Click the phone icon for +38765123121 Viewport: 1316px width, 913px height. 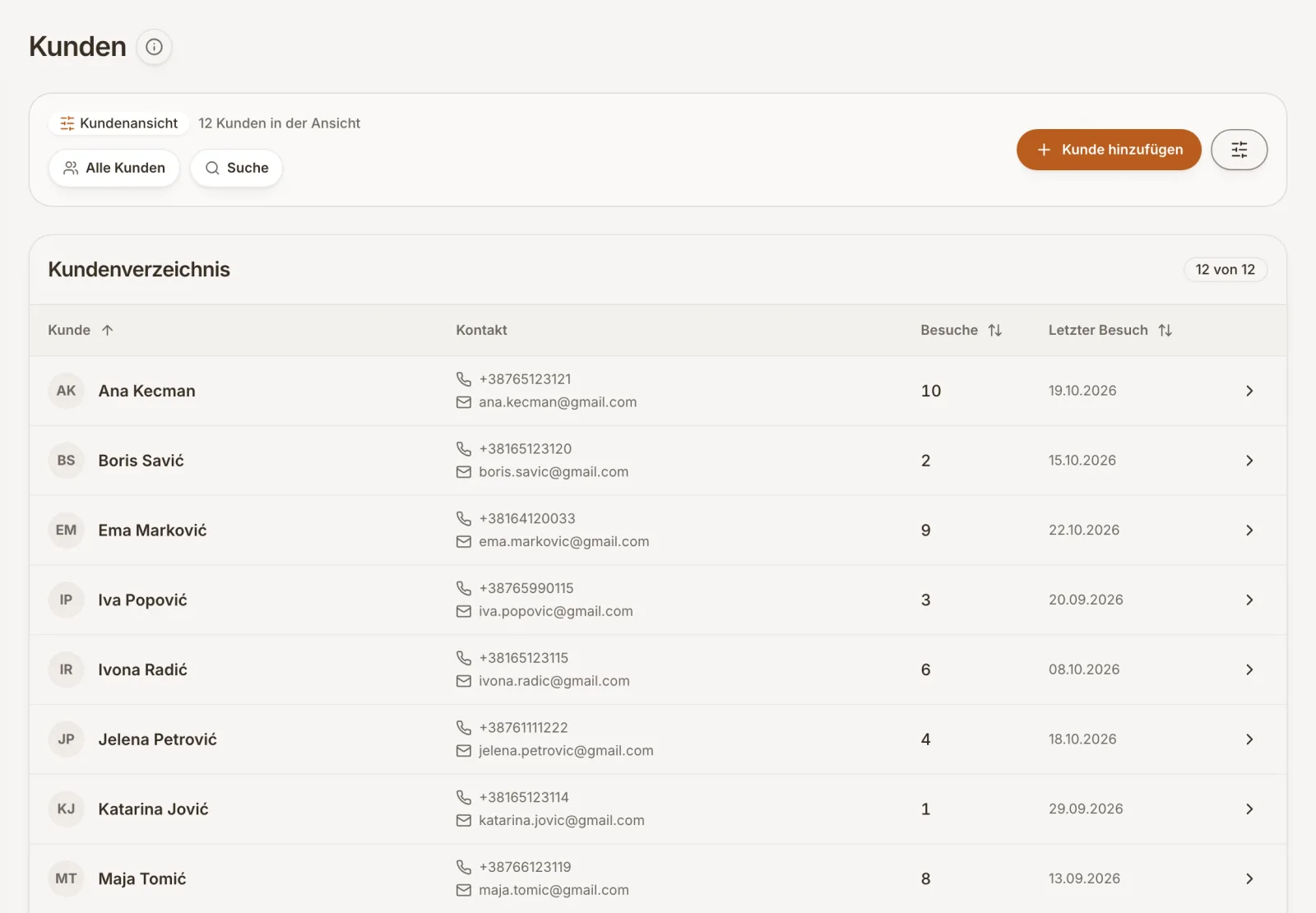(464, 379)
